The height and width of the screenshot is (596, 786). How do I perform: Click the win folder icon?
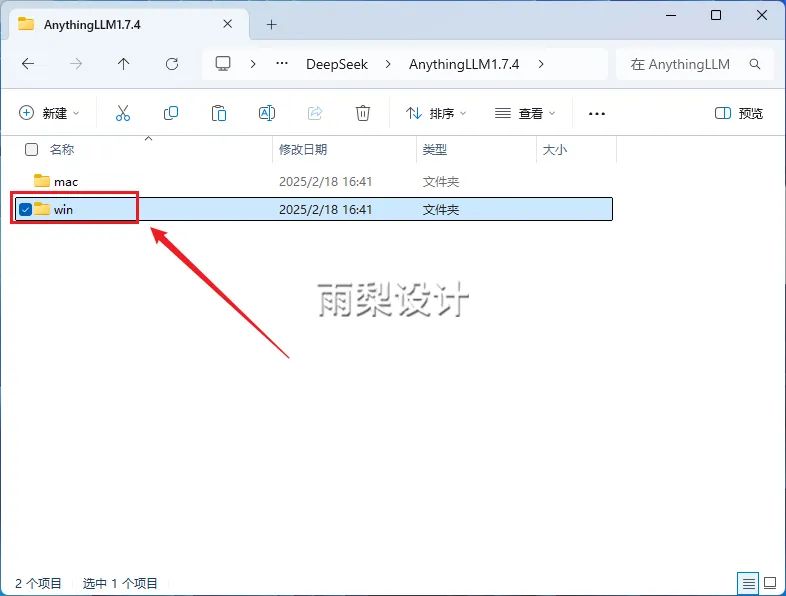tap(42, 209)
